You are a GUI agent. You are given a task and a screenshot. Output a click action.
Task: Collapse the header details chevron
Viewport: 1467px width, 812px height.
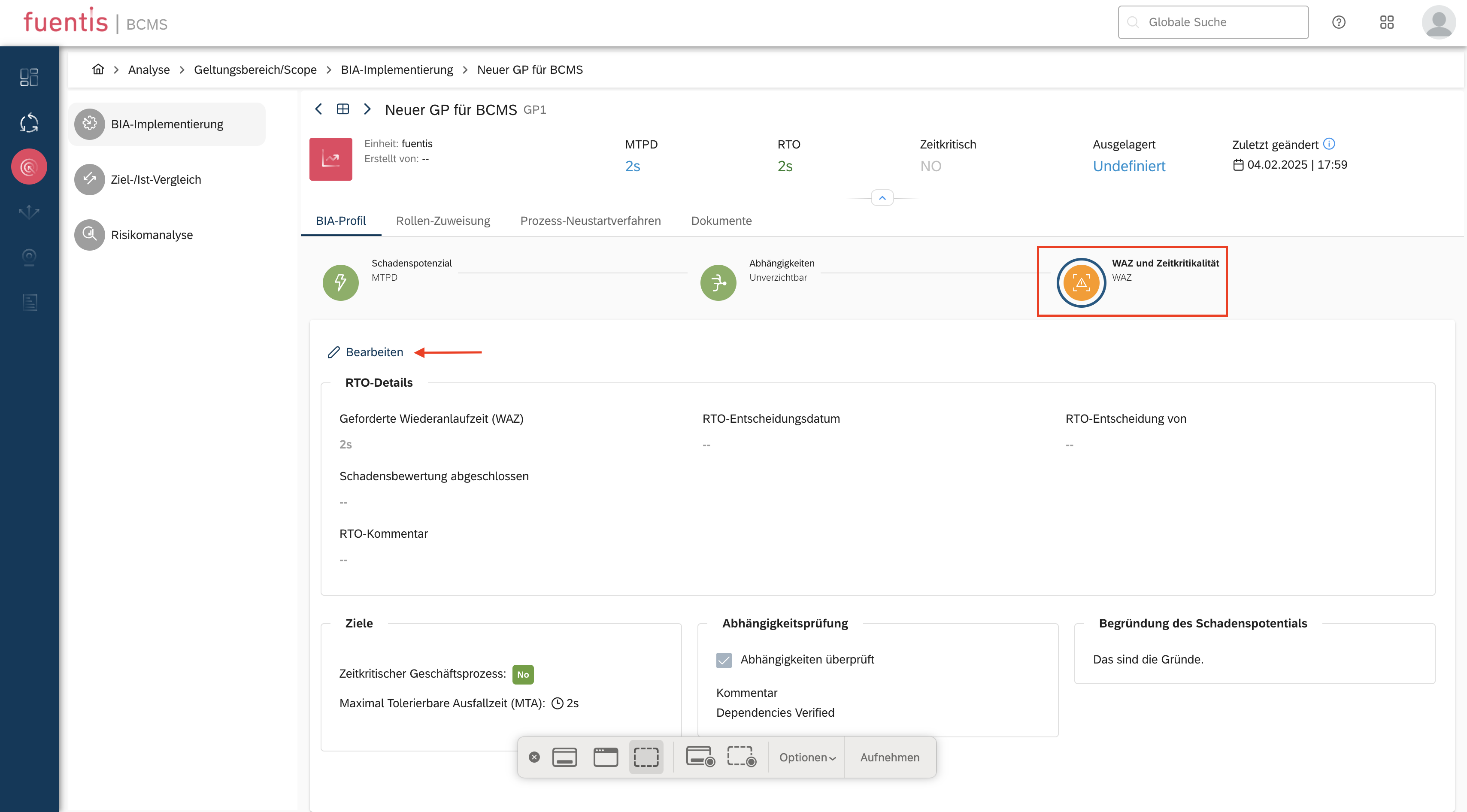click(882, 198)
